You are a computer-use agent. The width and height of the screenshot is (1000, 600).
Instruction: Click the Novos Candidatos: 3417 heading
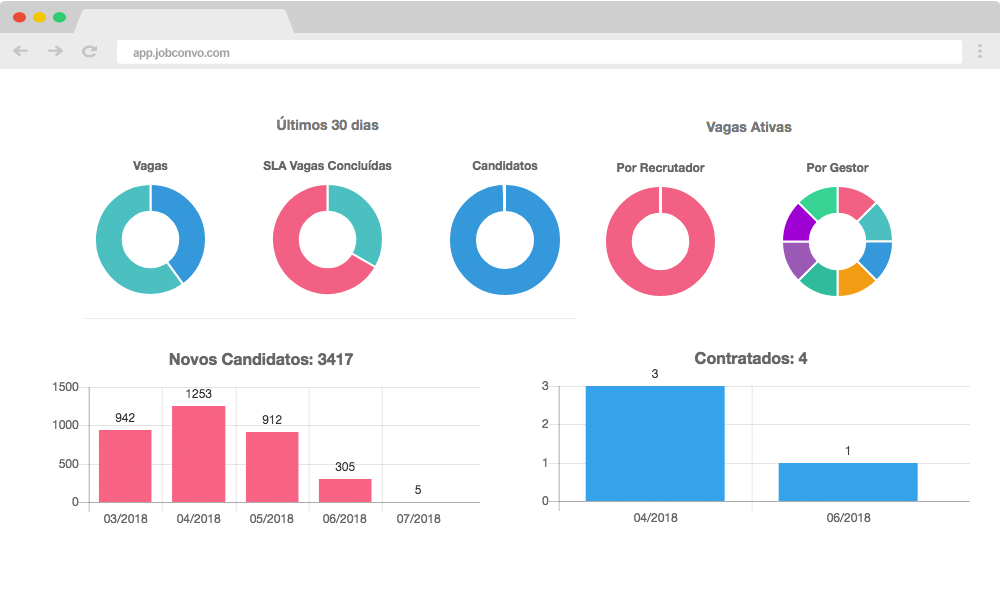coord(262,360)
